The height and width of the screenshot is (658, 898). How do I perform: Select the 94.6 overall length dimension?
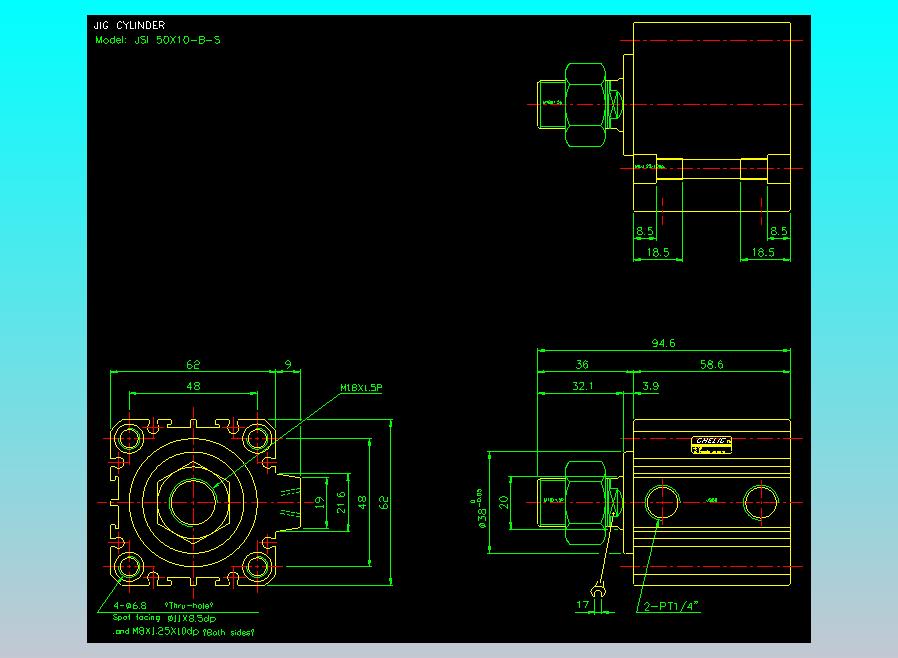(x=663, y=343)
